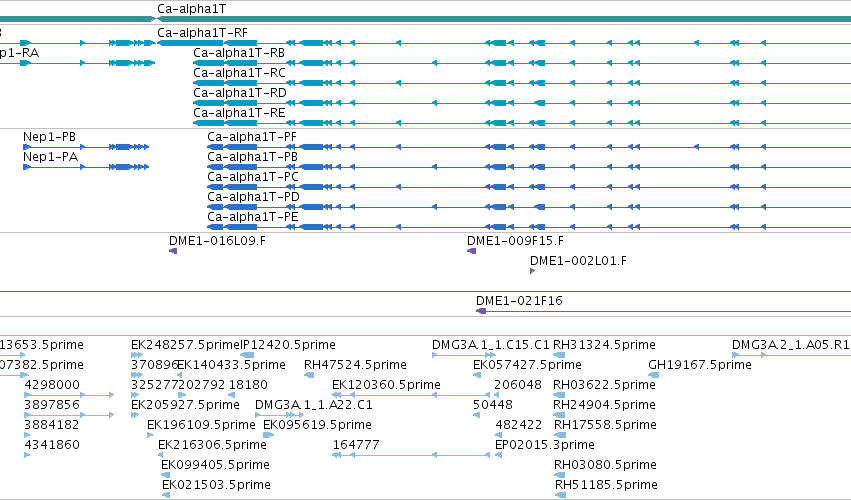Click blue feature glyph under RH03080.5prime
Image resolution: width=851 pixels, height=500 pixels.
[x=560, y=475]
